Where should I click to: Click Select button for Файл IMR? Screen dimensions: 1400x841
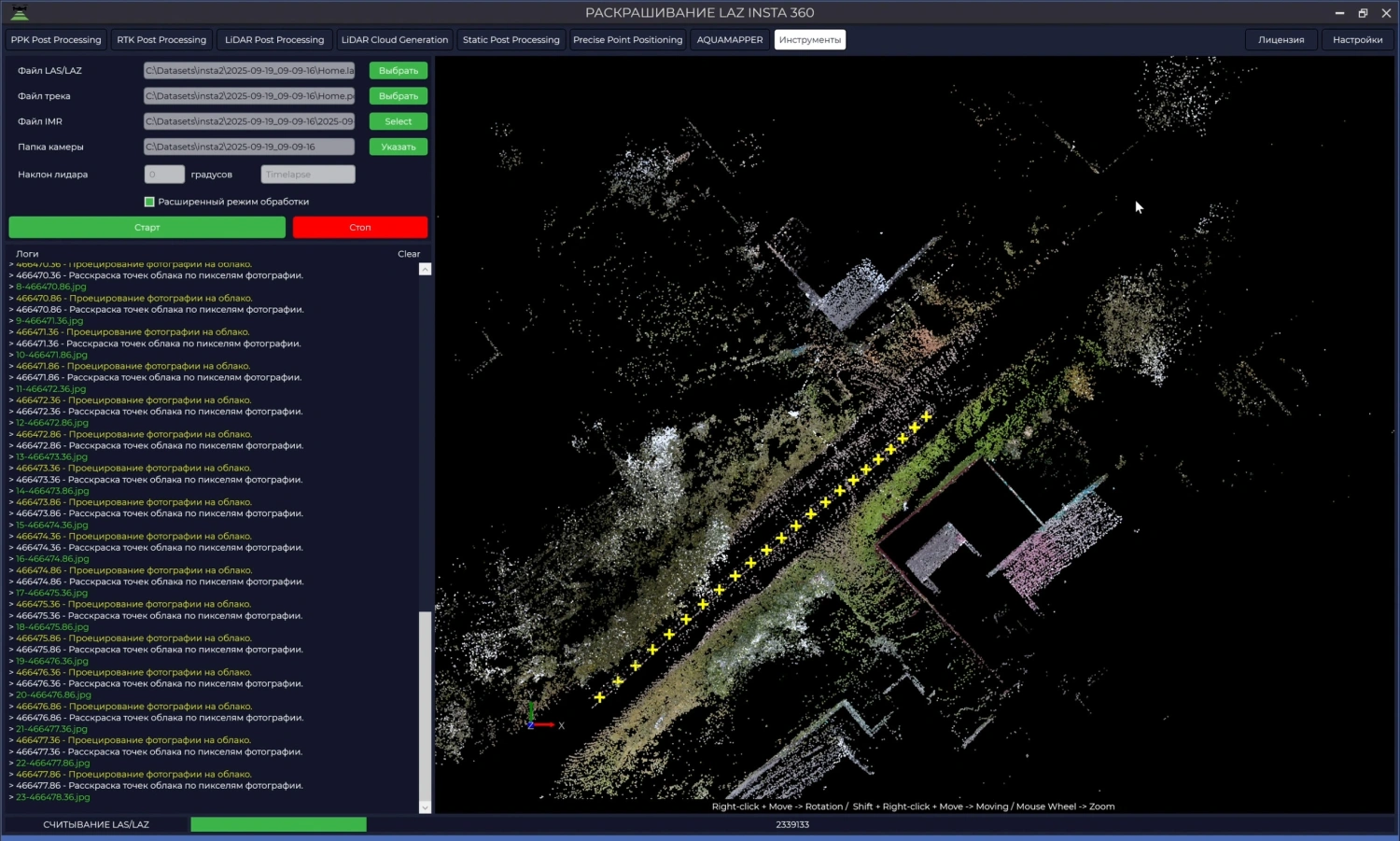399,121
